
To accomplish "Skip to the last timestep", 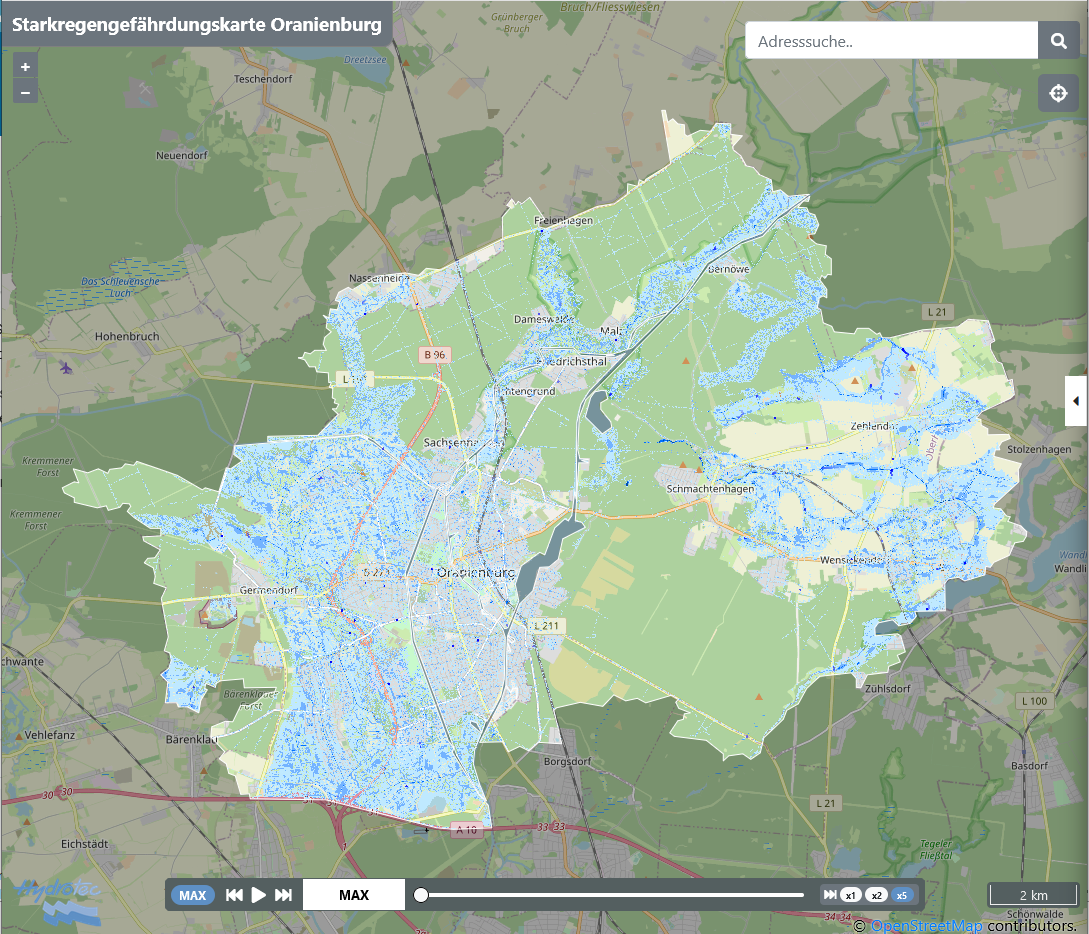I will 284,895.
